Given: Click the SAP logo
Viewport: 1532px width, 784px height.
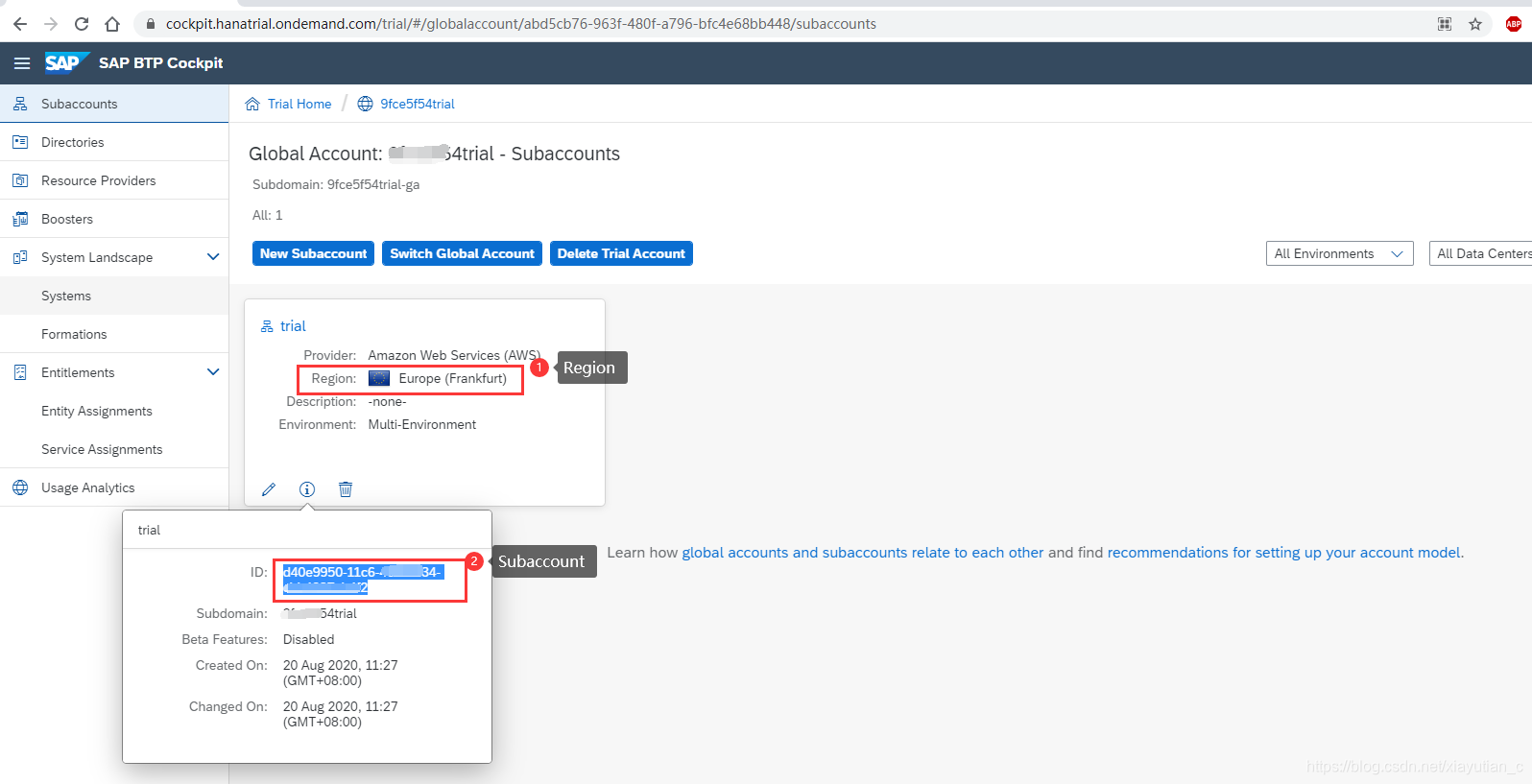Looking at the screenshot, I should tap(67, 62).
